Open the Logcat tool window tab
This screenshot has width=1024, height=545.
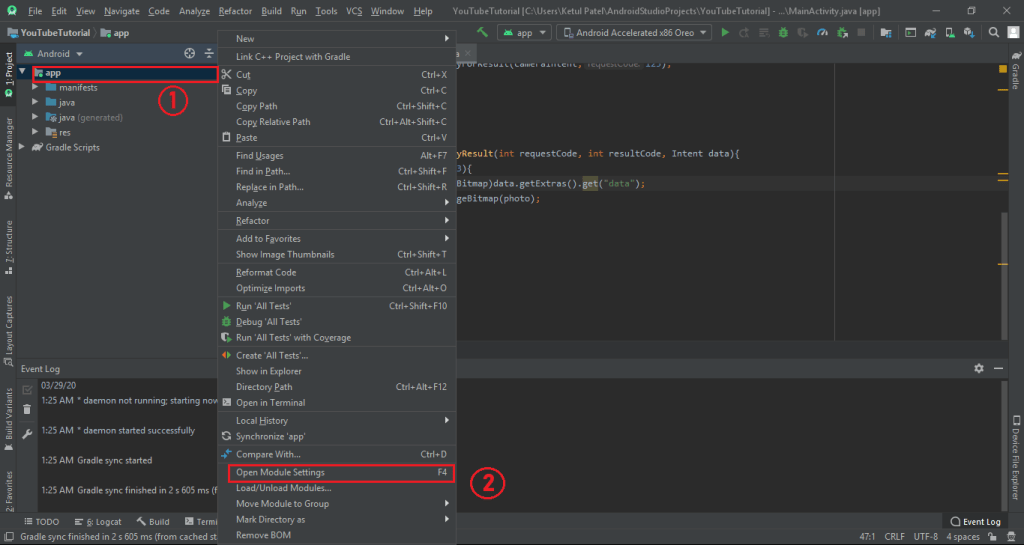[103, 522]
